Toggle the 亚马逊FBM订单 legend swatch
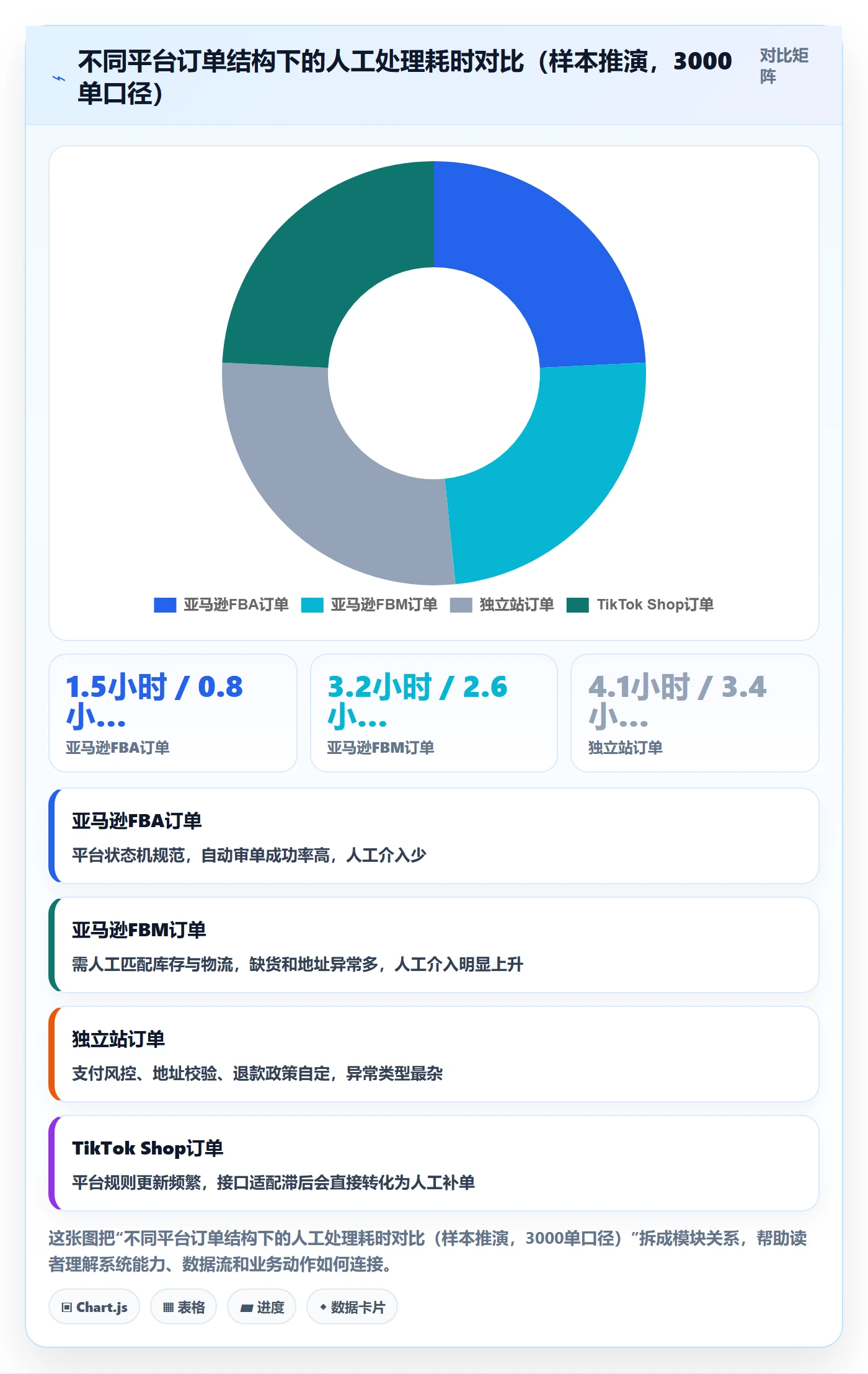Screen dimensions: 868x1374 [x=312, y=605]
